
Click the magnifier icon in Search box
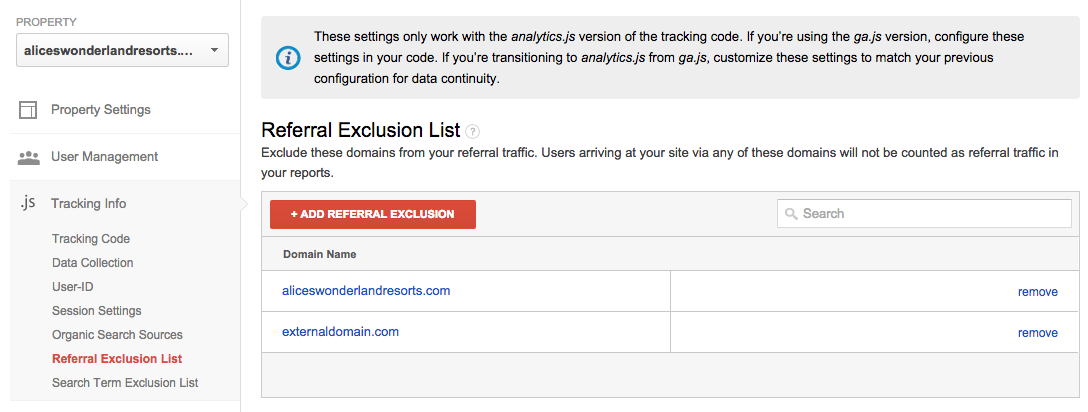pos(791,214)
